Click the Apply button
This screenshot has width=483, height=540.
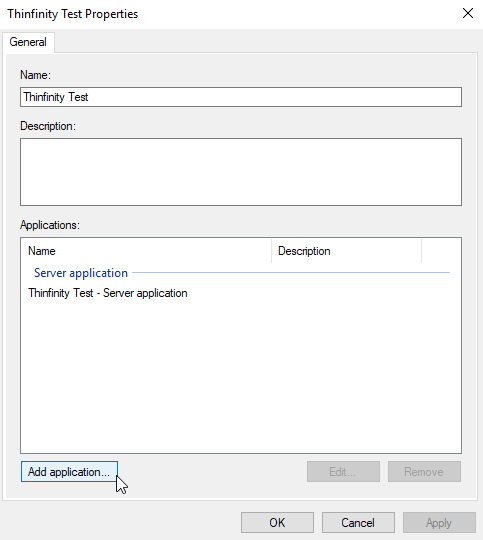439,522
